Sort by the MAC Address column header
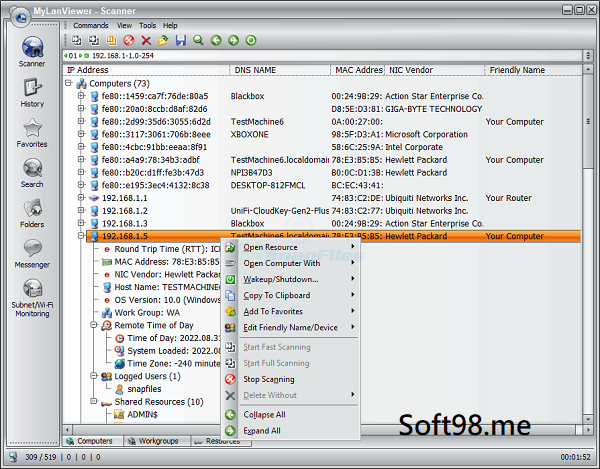Screen dimensions: 600x469 (x=357, y=70)
